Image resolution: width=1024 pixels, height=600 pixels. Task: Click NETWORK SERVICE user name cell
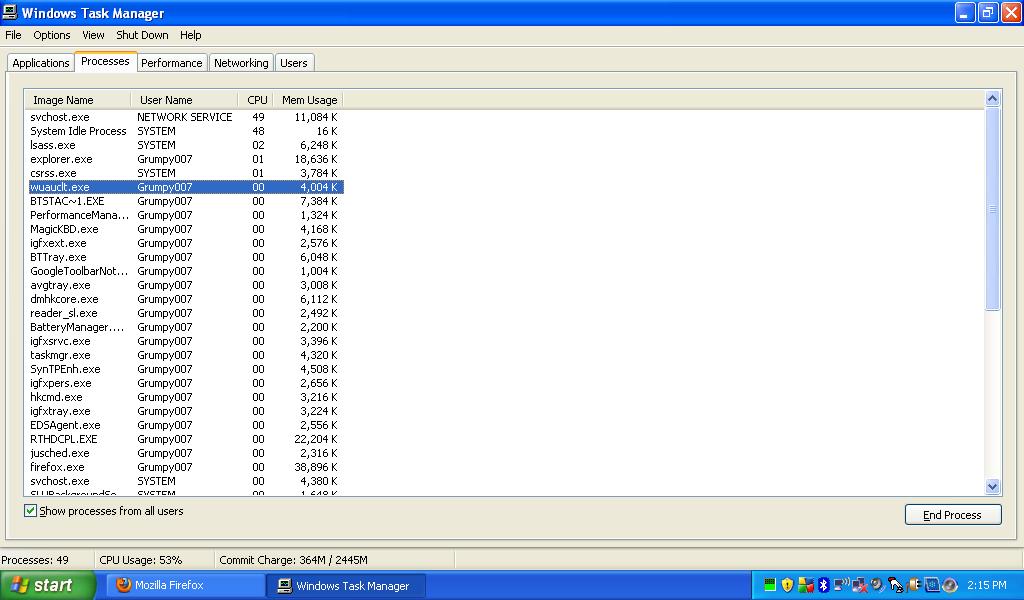[184, 117]
